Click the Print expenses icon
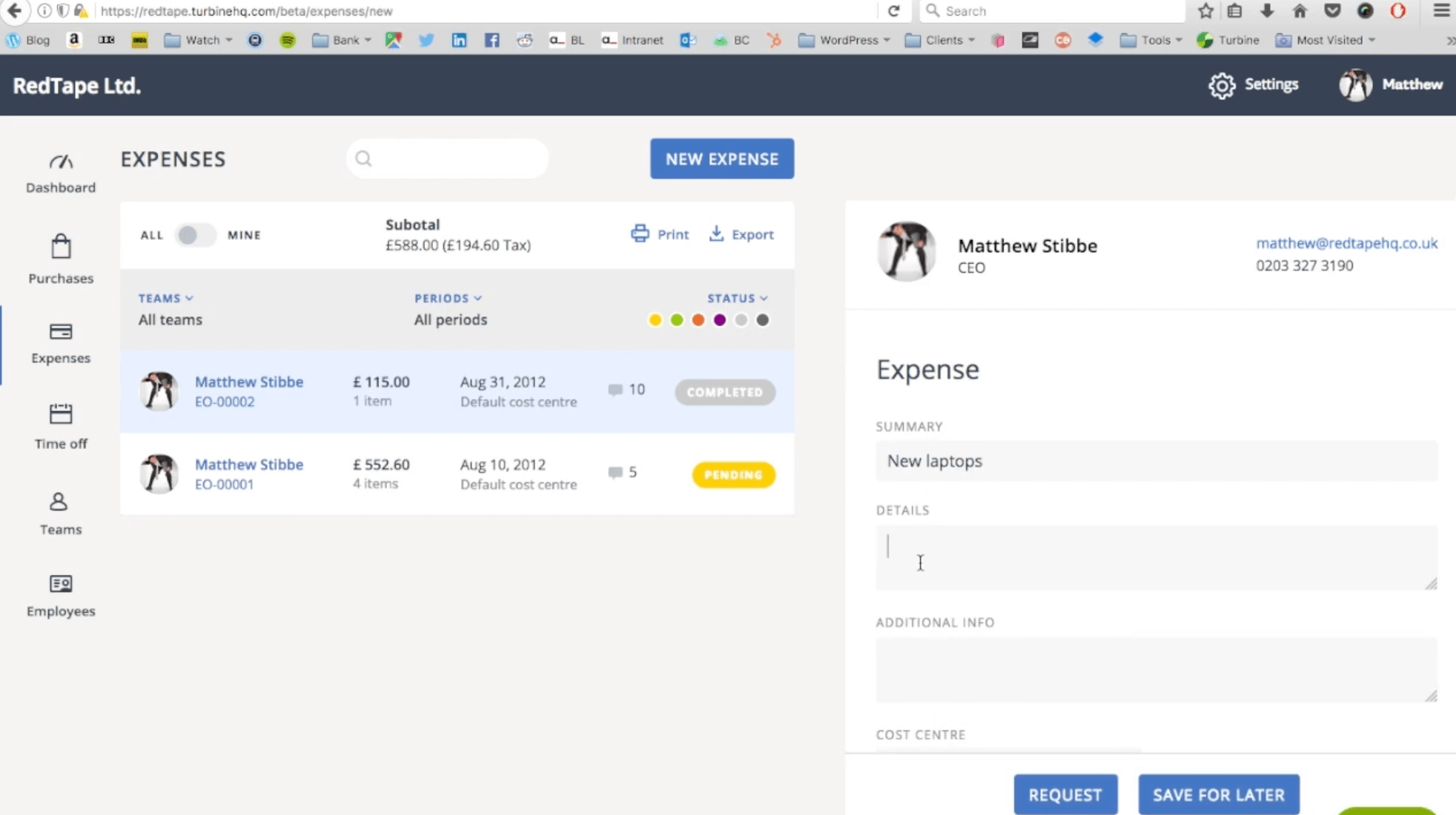1456x815 pixels. click(x=640, y=234)
